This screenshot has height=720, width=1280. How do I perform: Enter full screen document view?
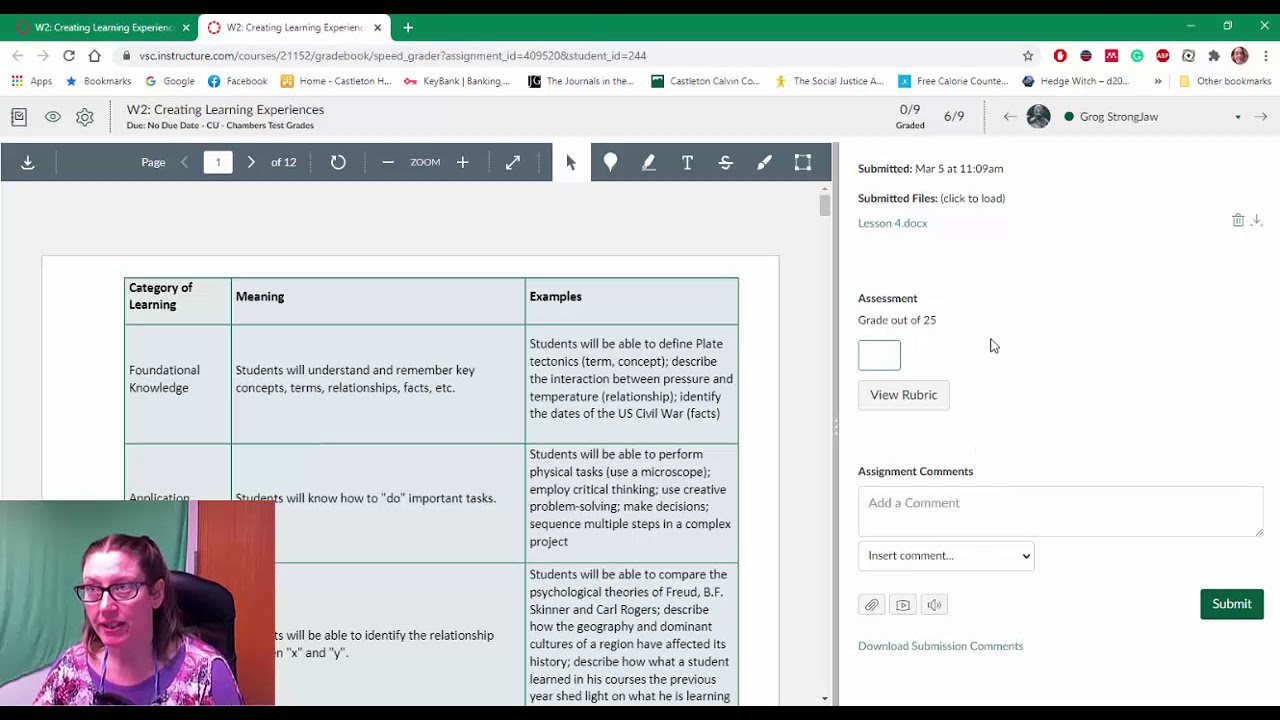(513, 162)
